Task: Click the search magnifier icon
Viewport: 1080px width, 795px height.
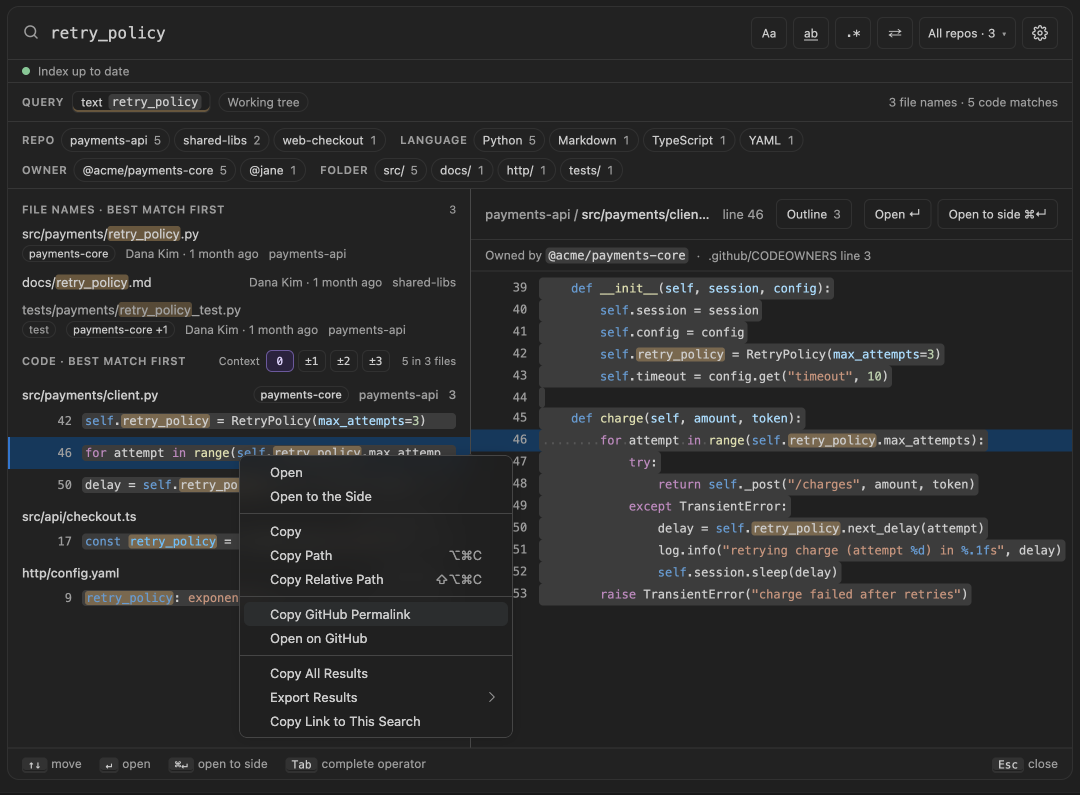Action: [x=31, y=32]
